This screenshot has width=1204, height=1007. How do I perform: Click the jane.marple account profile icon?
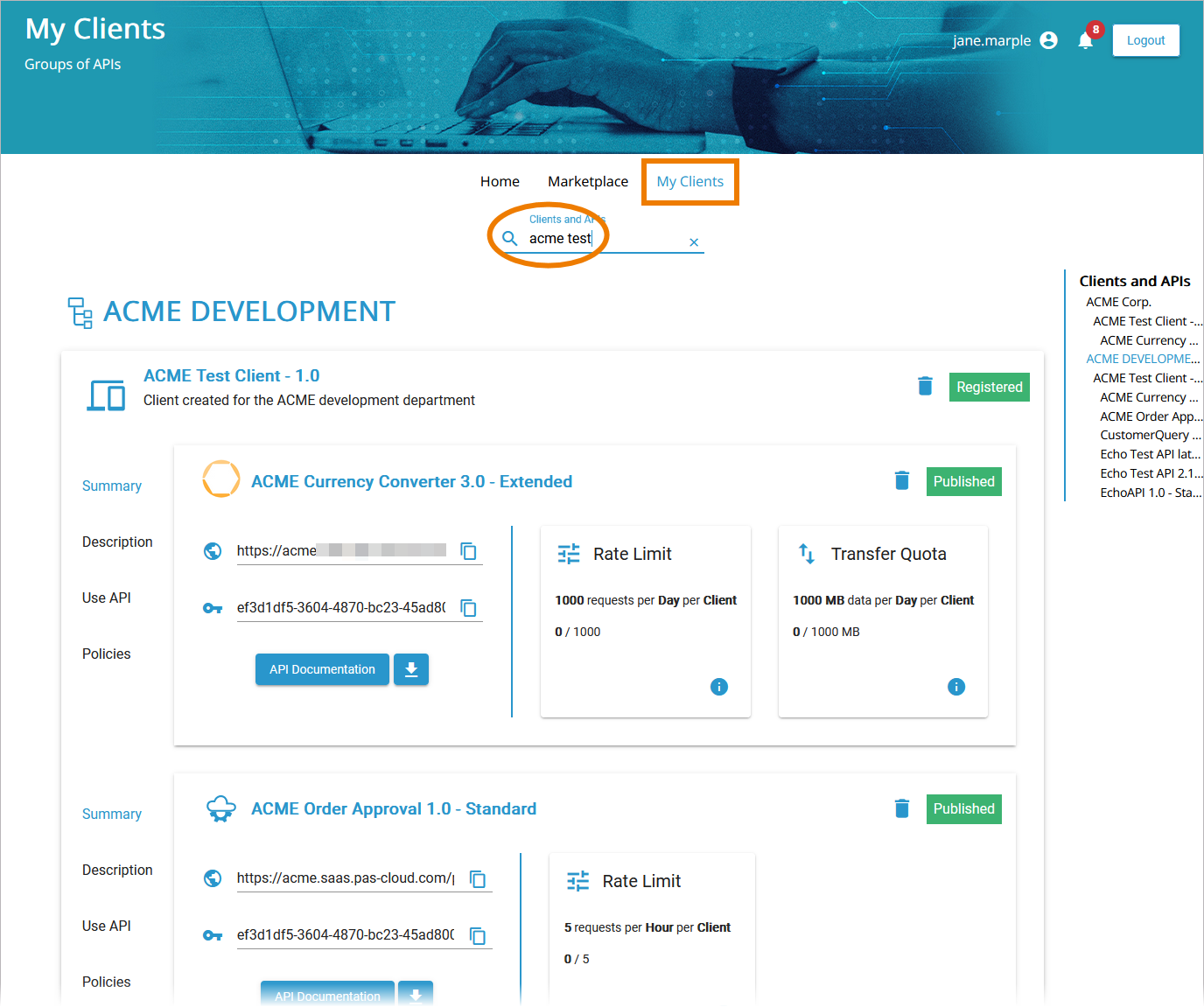coord(1047,40)
